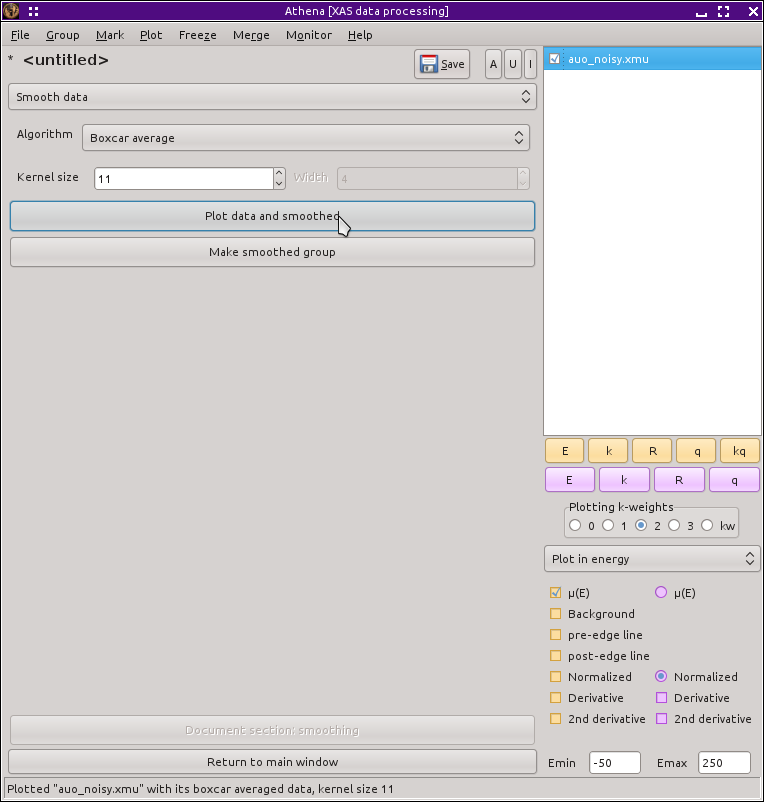Open the Mark menu
This screenshot has height=802, width=764.
coord(110,35)
